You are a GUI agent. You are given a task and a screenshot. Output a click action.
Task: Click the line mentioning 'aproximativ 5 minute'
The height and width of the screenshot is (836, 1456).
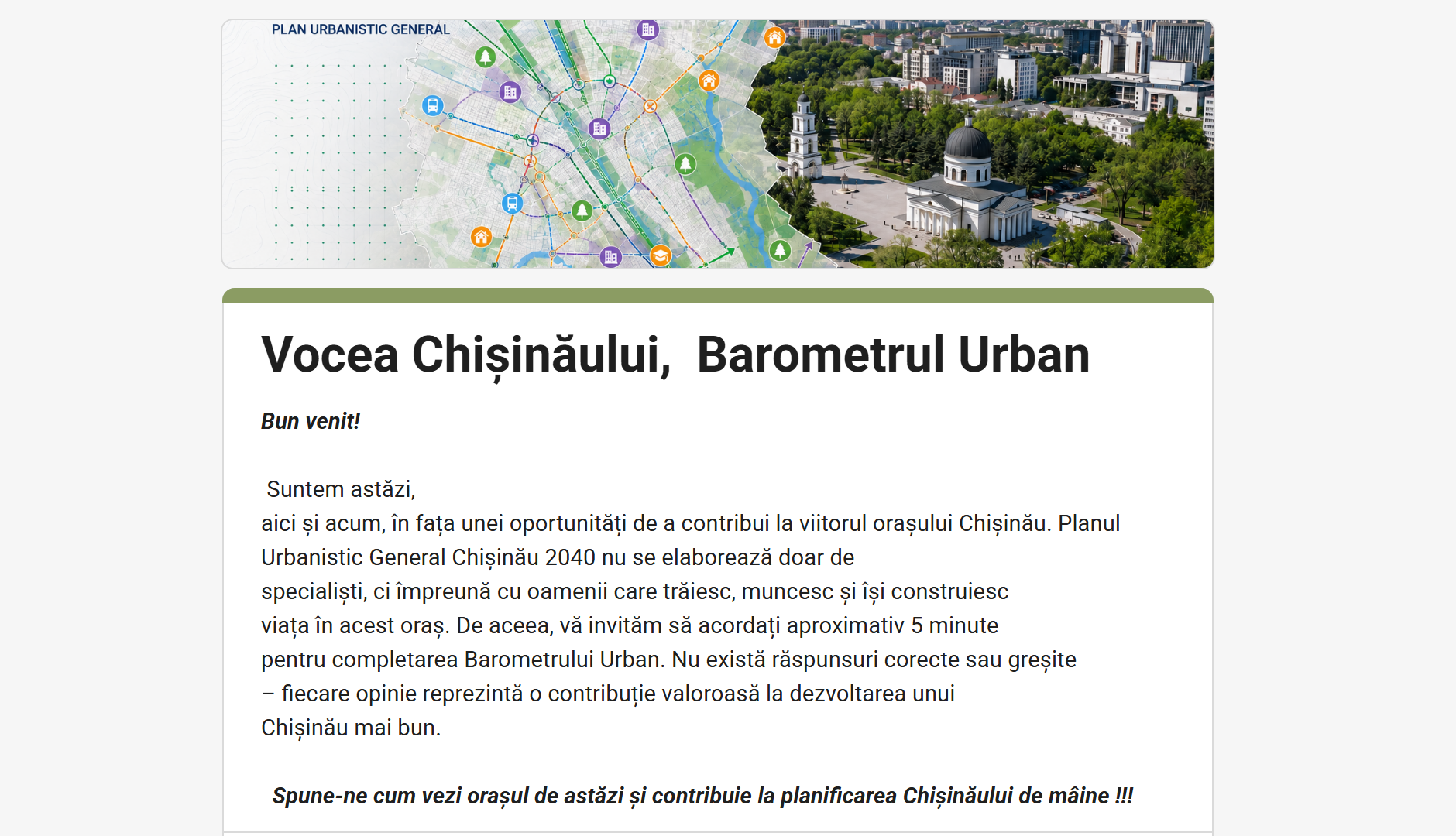(x=630, y=625)
